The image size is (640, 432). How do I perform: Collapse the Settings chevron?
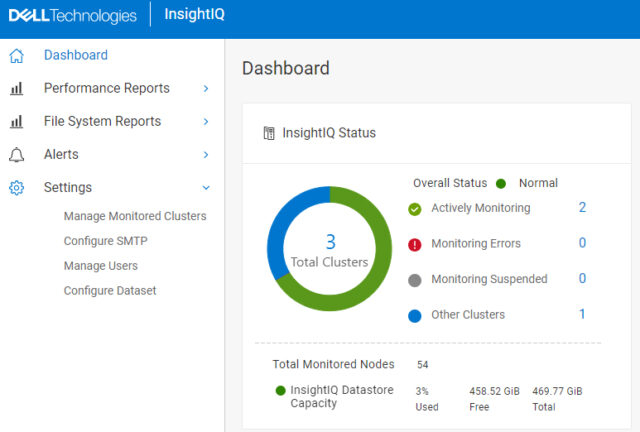(206, 188)
